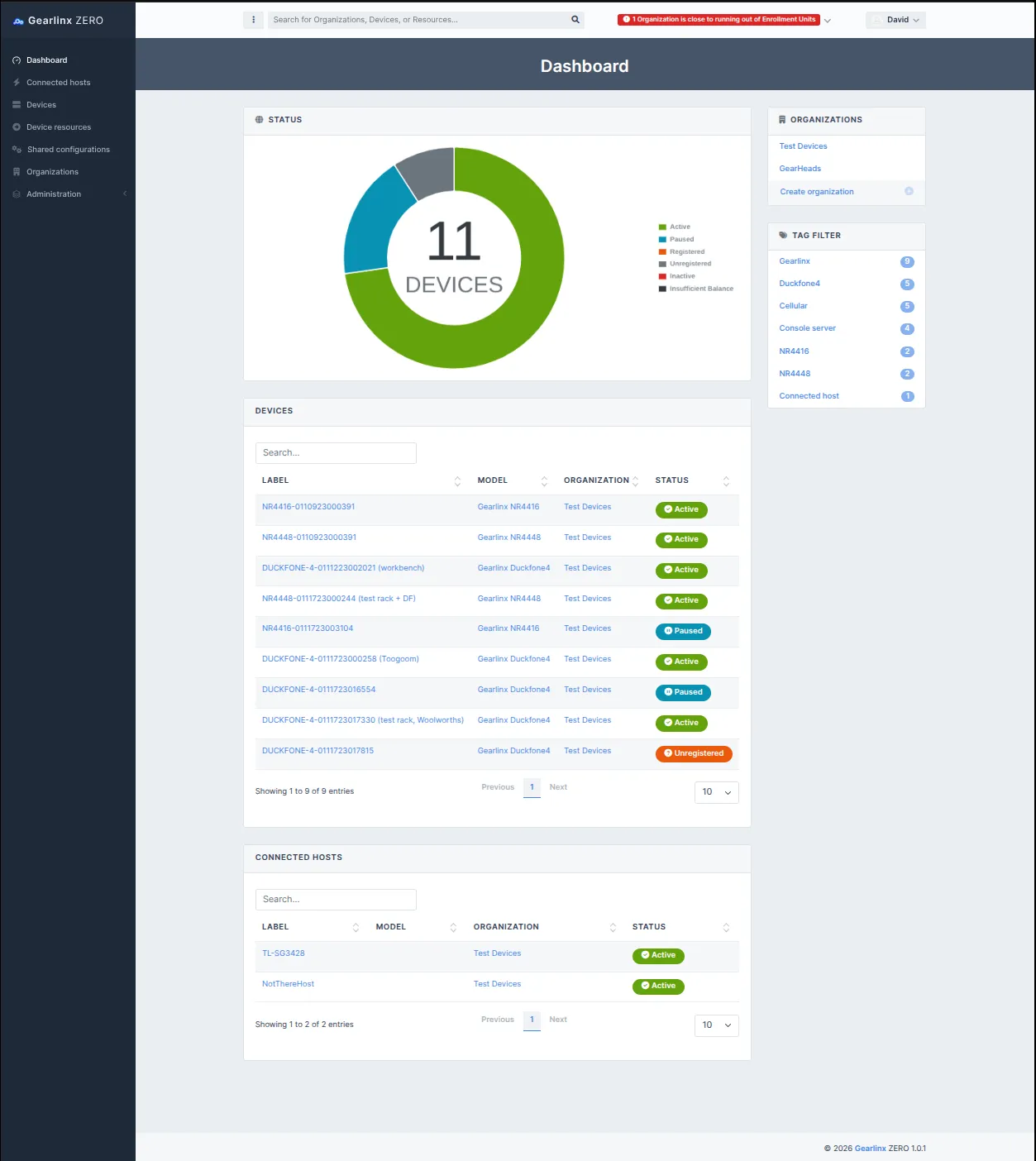Open the Test Devices organization link
1036x1161 pixels.
pos(803,146)
